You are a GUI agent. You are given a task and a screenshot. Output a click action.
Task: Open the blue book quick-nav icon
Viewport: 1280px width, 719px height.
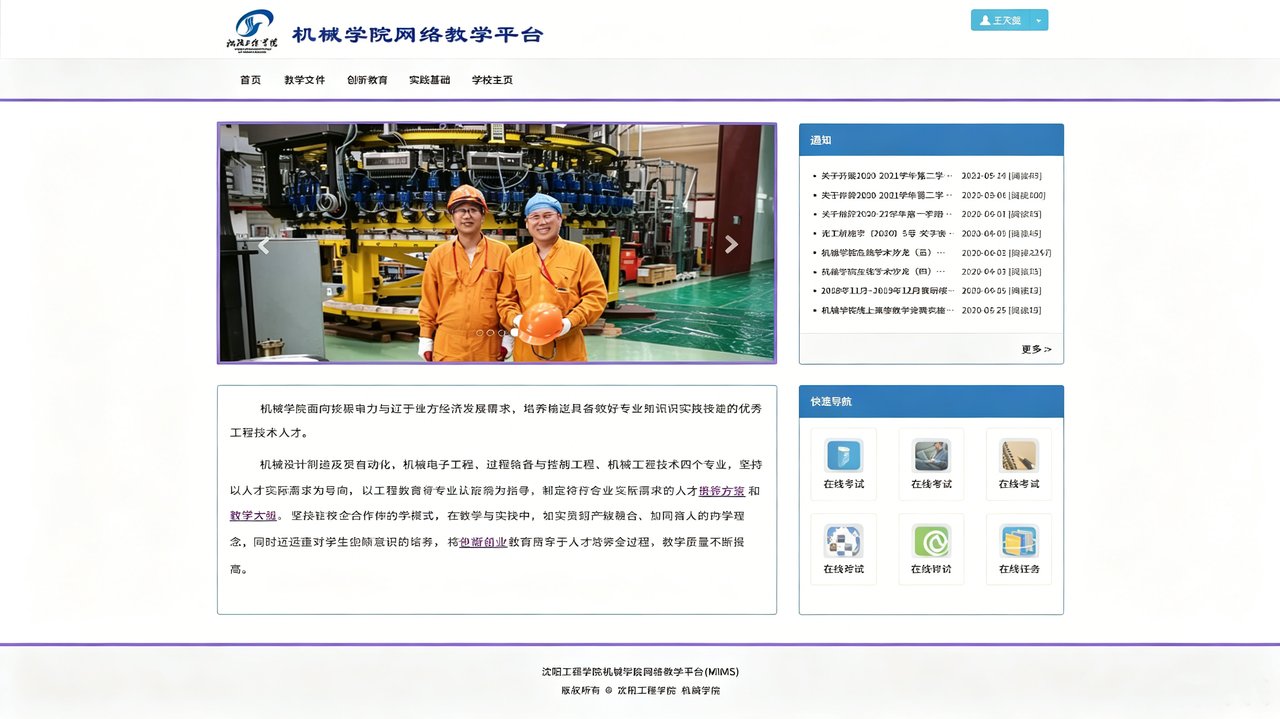point(844,456)
